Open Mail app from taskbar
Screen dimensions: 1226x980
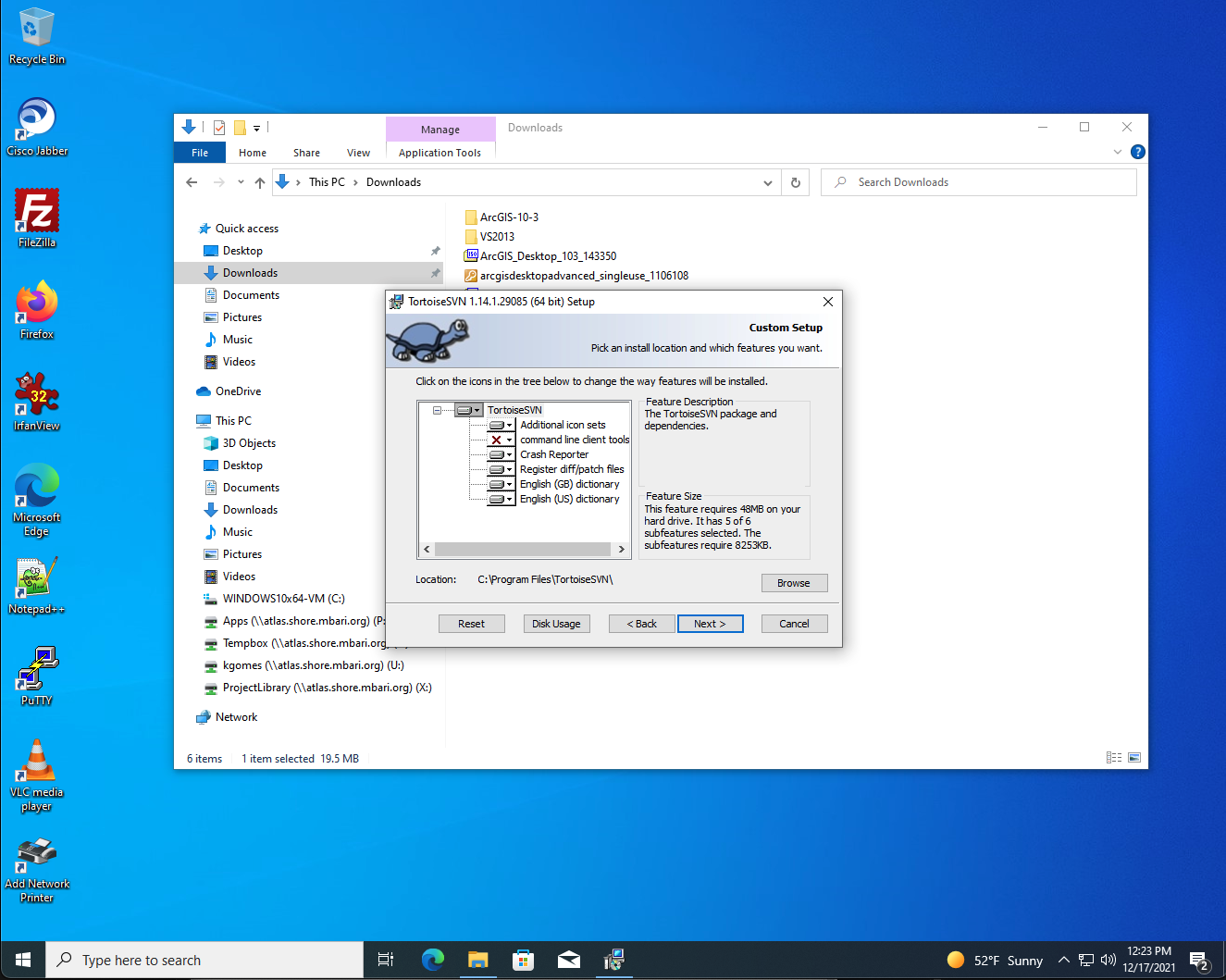tap(568, 961)
